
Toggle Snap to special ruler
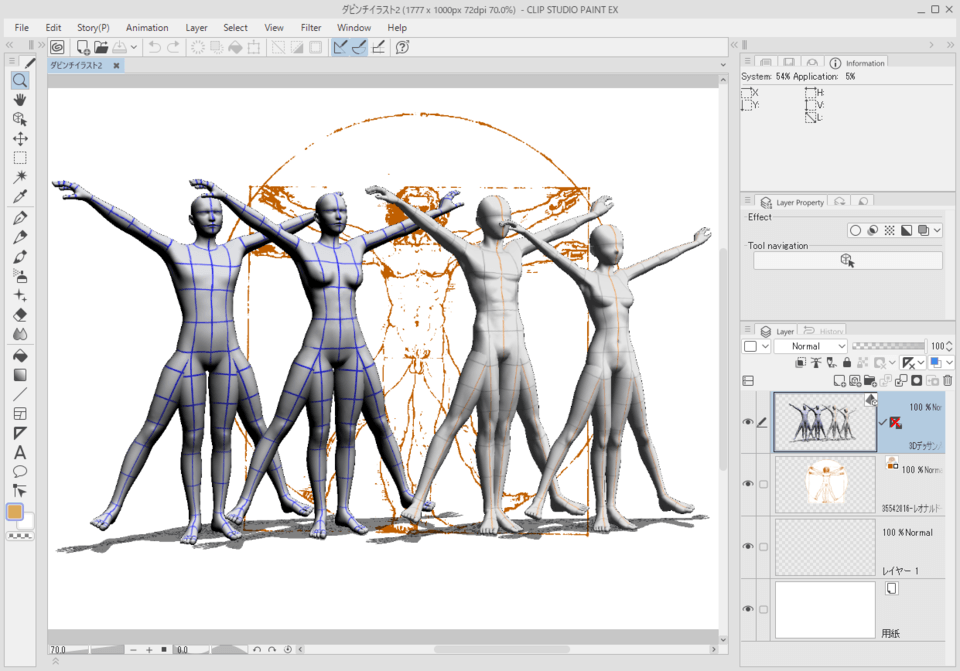click(359, 47)
